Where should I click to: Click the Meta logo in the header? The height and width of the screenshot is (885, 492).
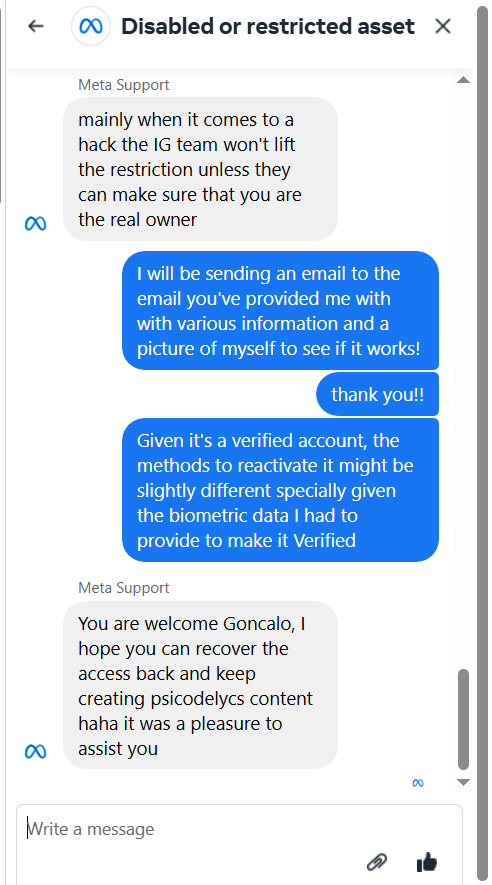91,26
